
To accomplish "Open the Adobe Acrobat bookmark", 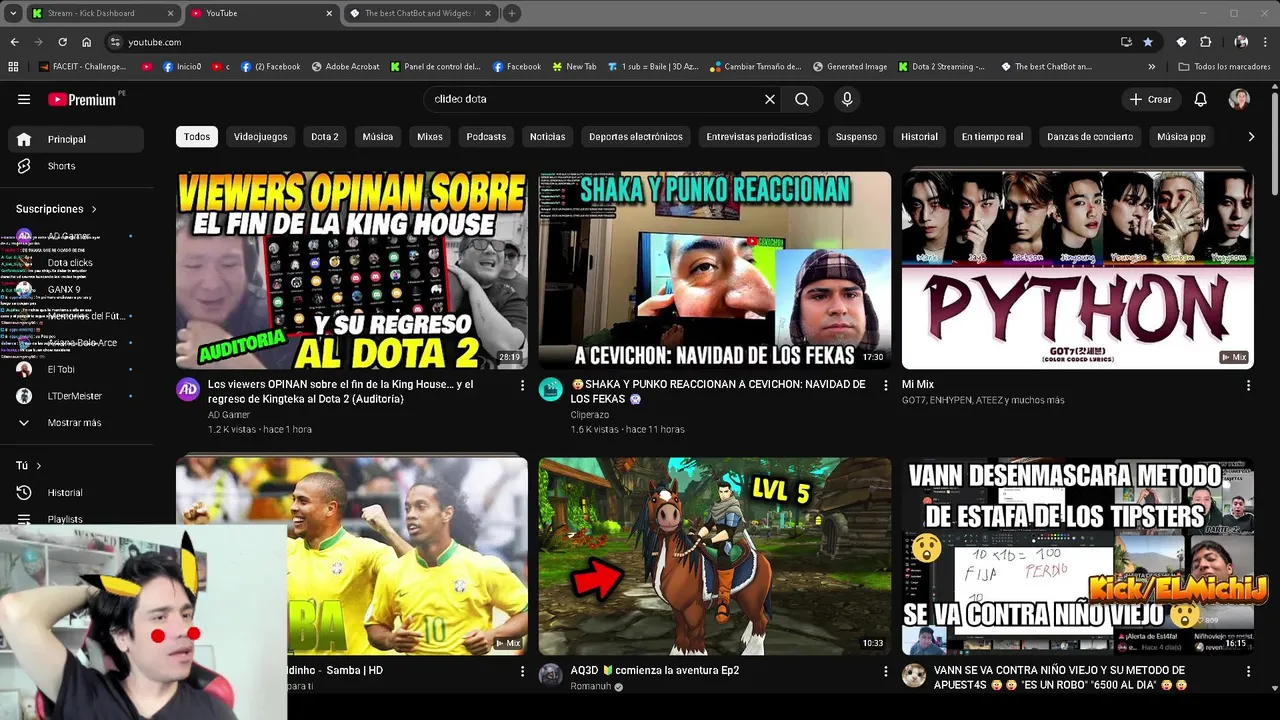I will tap(346, 67).
